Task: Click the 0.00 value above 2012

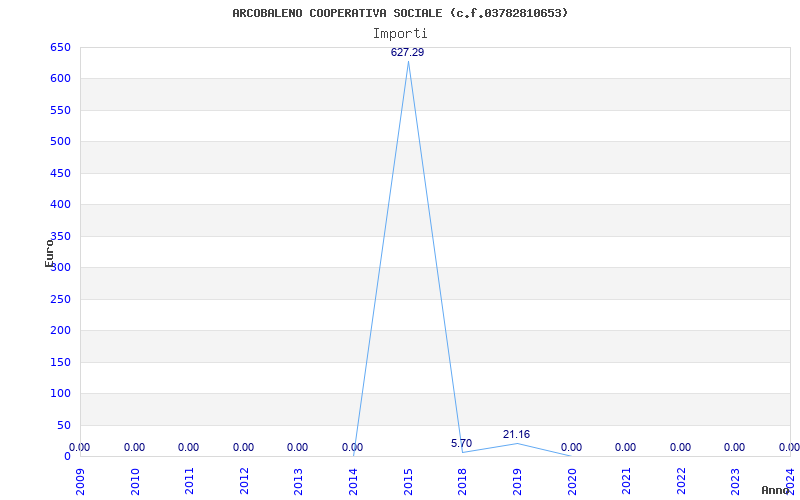Action: [243, 447]
